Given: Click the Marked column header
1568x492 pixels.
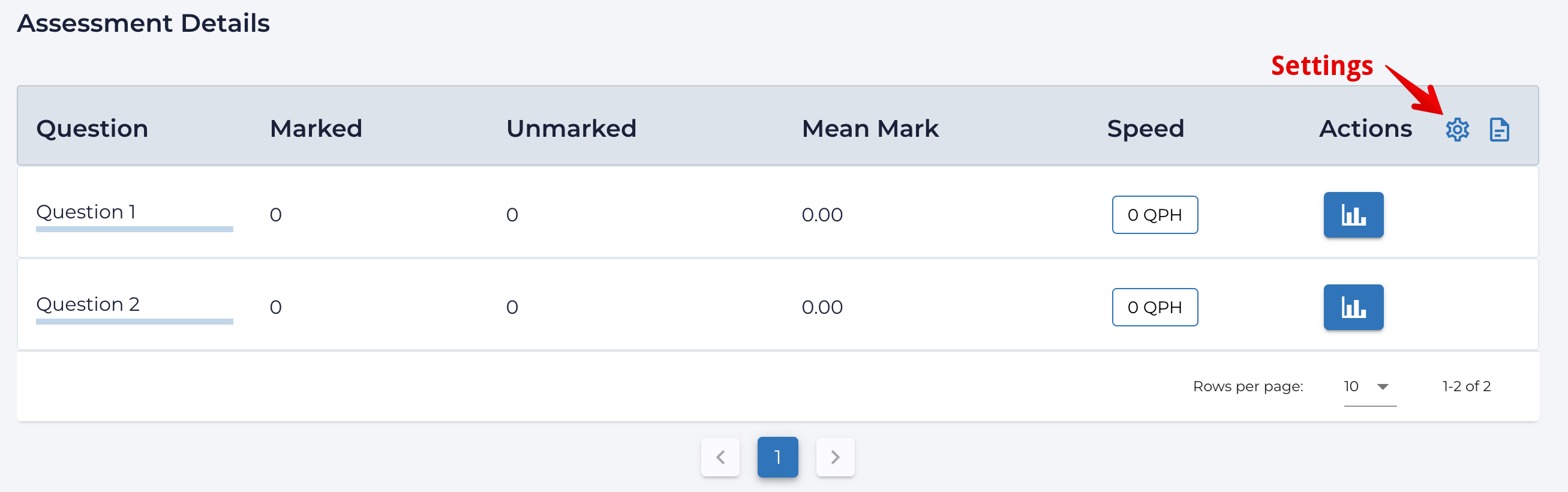Looking at the screenshot, I should coord(316,128).
